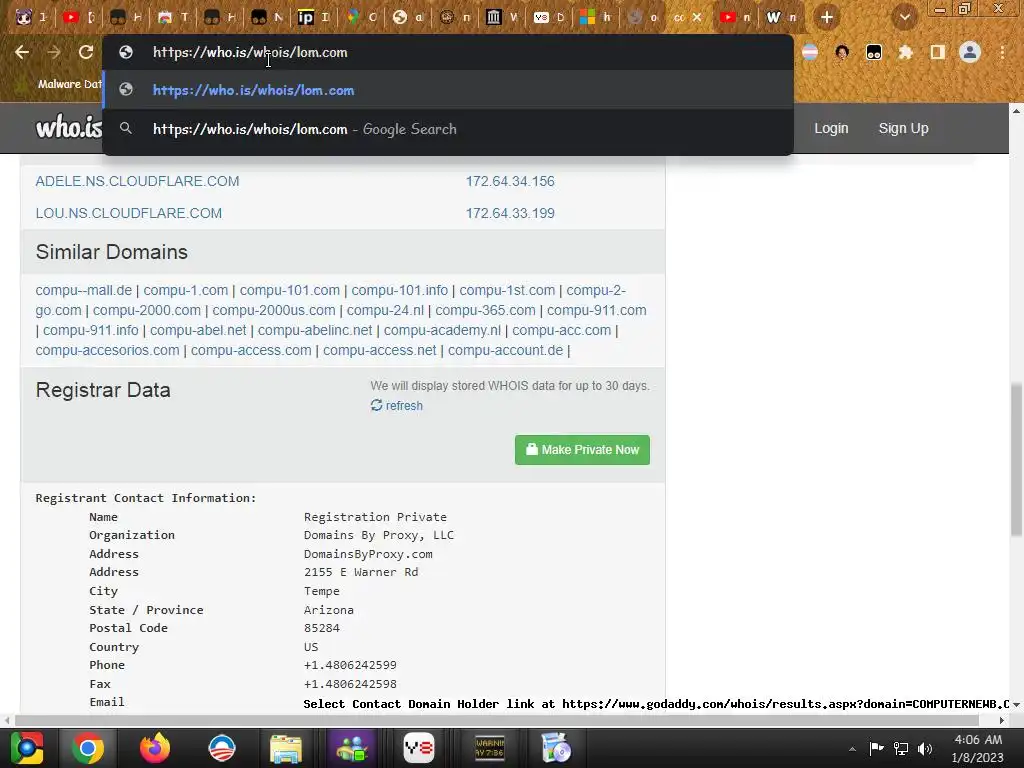The height and width of the screenshot is (768, 1024).
Task: Click the scroll-up arrow of the page scrollbar
Action: click(x=1016, y=111)
